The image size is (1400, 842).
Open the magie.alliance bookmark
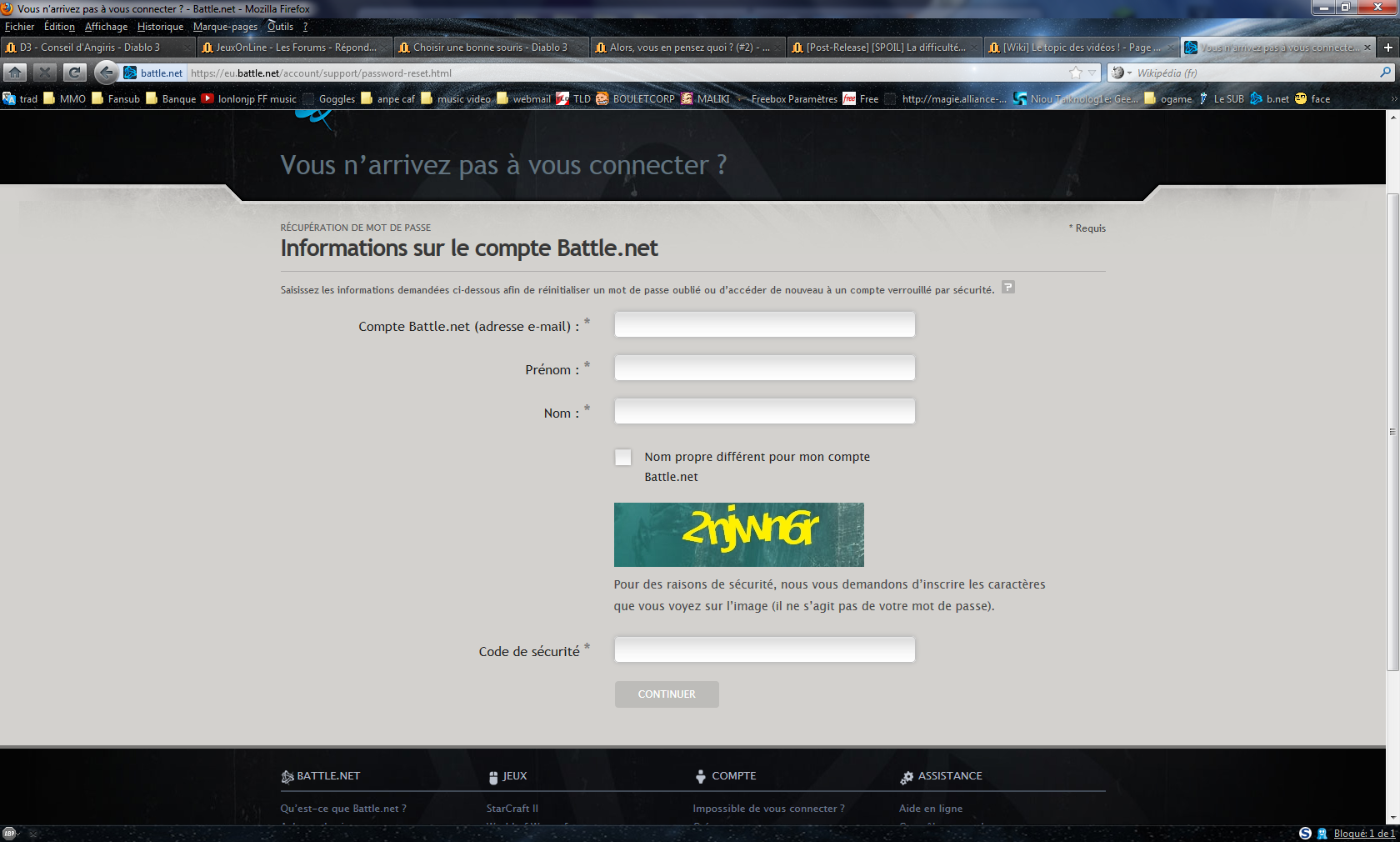pos(946,98)
